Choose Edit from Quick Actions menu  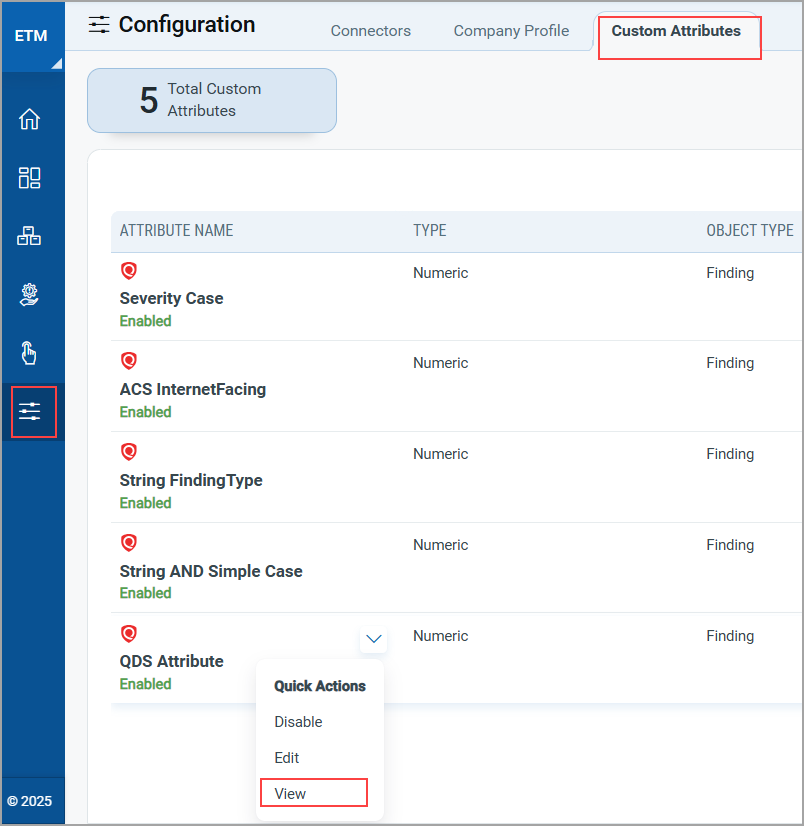click(x=287, y=758)
